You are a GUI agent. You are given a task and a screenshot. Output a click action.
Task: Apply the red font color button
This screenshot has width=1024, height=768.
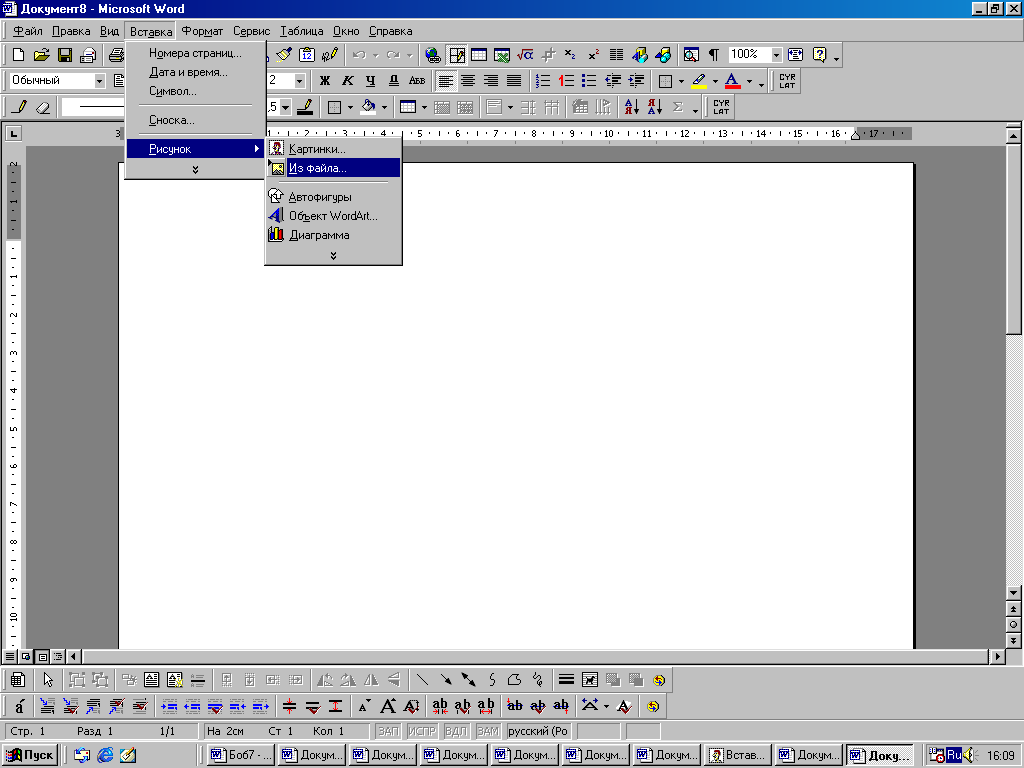coord(733,81)
